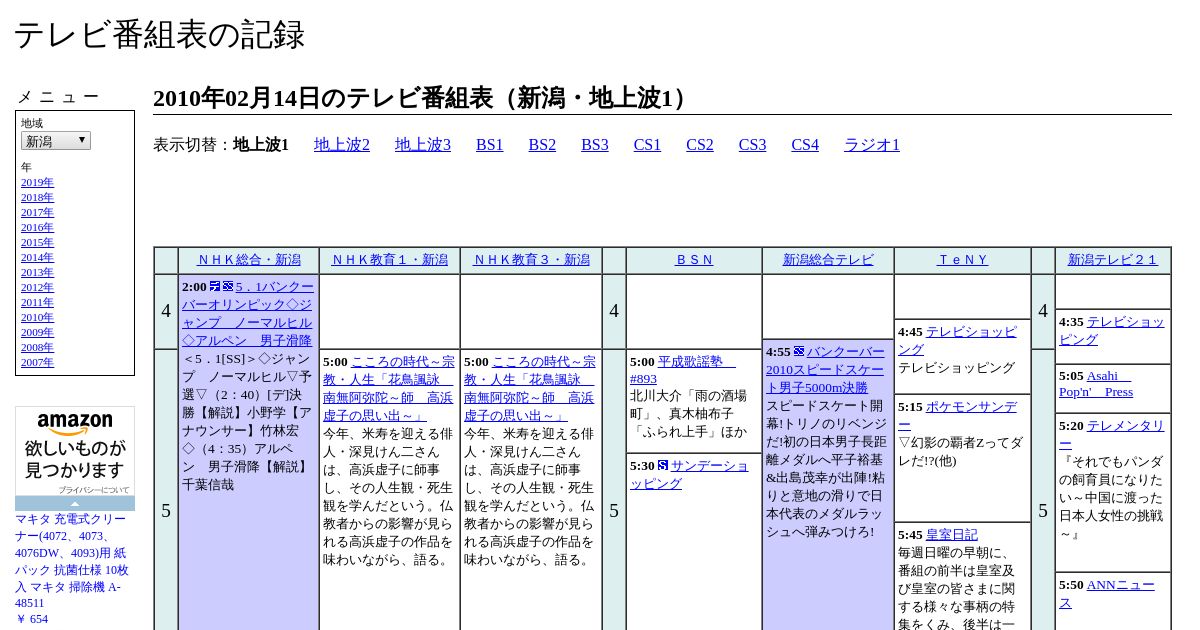Screen dimensions: 1200x630
Task: Open 5:20 テレメンタリー program link
Action: [1112, 434]
